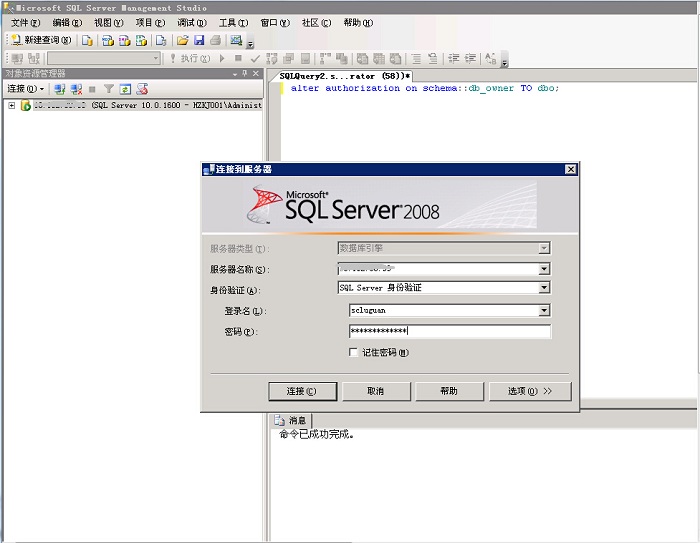Click the Analysis Services MDX Query icon
The width and height of the screenshot is (700, 543).
coord(108,40)
